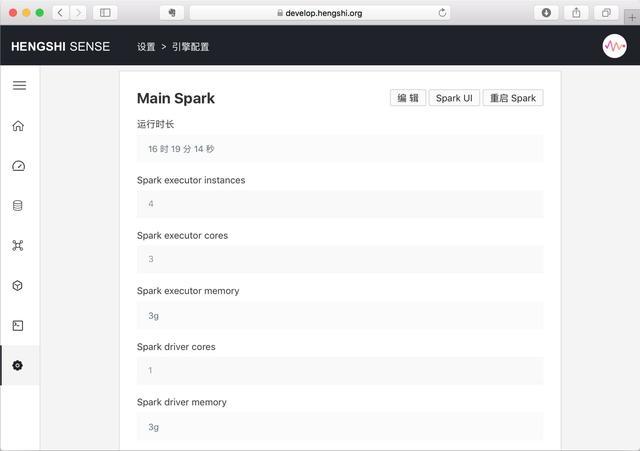Go to the Home icon in the sidebar
Screen dimensions: 640x451
coord(18,126)
